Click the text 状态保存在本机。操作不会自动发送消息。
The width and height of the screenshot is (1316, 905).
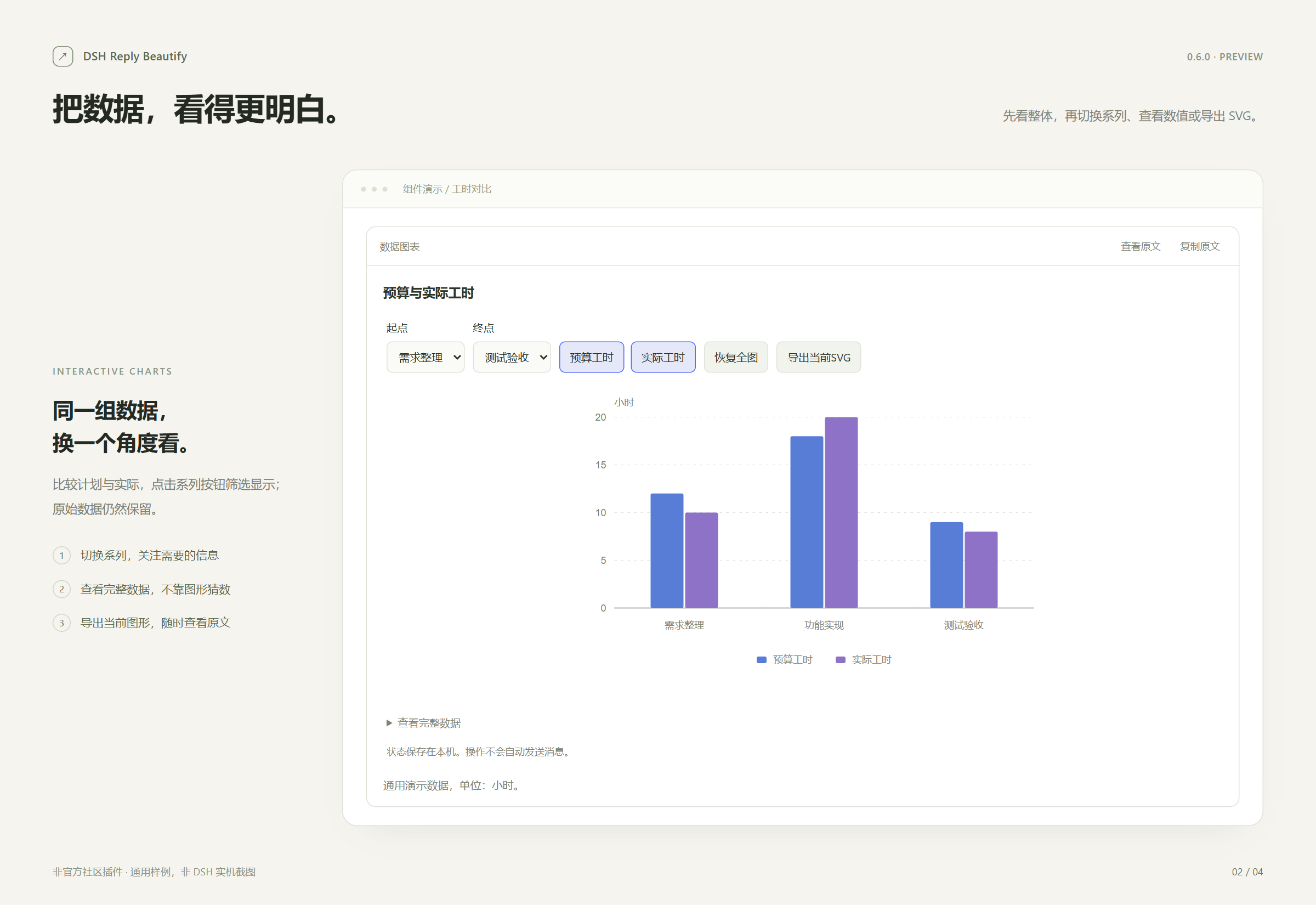point(479,751)
